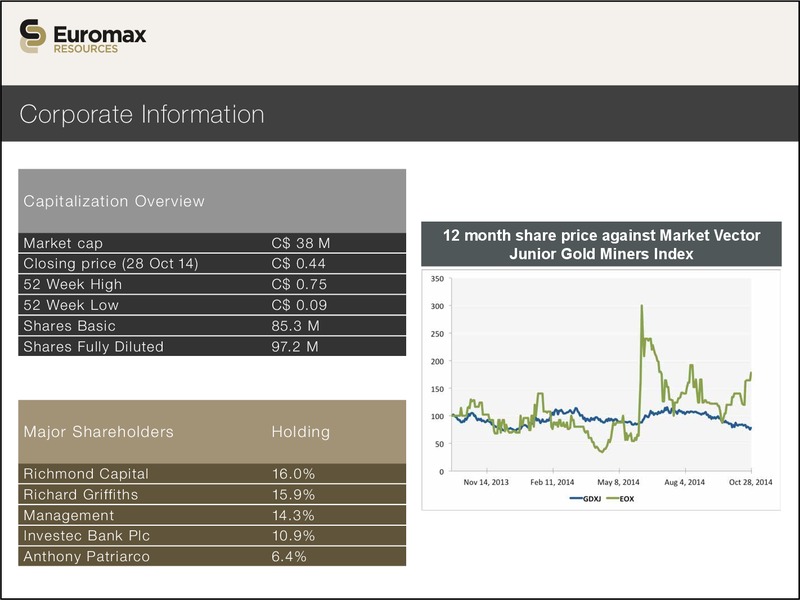Viewport: 800px width, 600px height.
Task: Click the GDXJ legend entry
Action: (x=585, y=499)
